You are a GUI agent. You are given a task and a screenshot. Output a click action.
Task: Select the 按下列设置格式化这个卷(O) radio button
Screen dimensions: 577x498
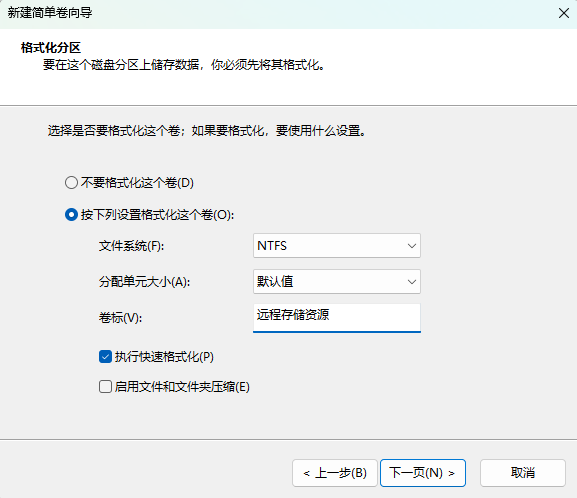[71, 215]
